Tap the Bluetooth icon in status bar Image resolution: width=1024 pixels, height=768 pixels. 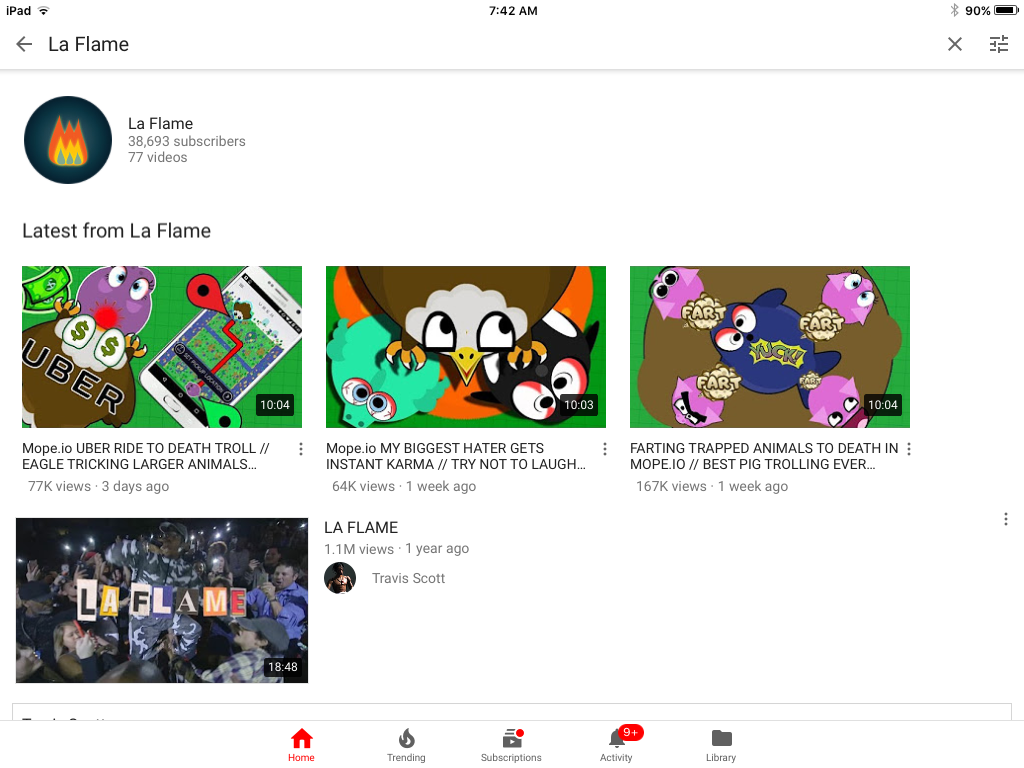point(954,10)
